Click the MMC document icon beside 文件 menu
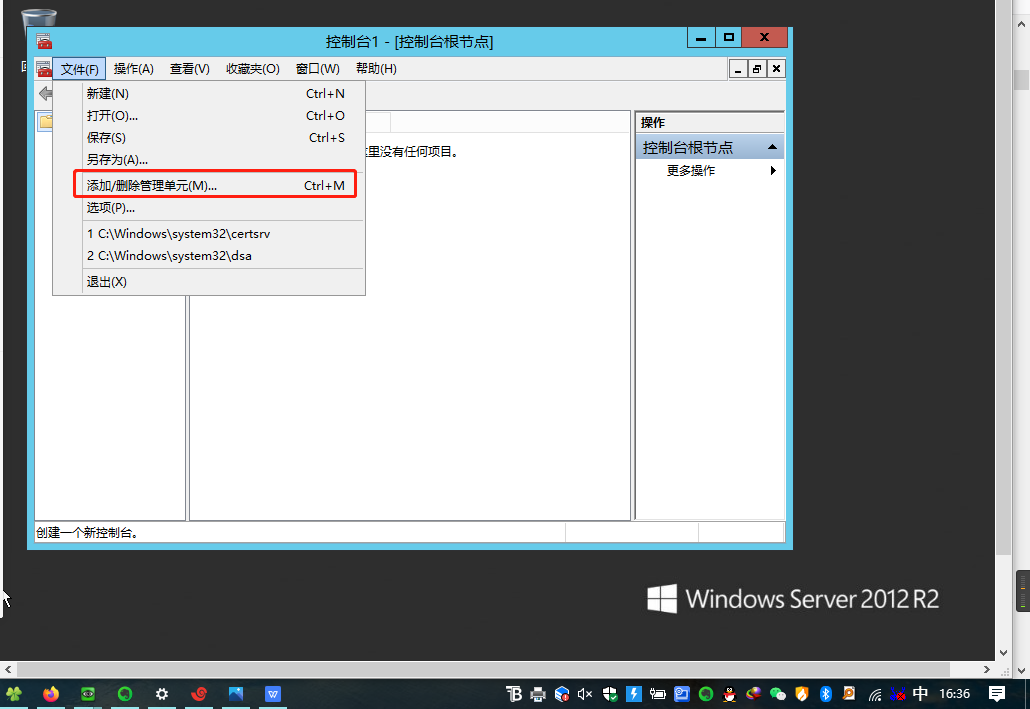This screenshot has height=709, width=1030. [43, 68]
